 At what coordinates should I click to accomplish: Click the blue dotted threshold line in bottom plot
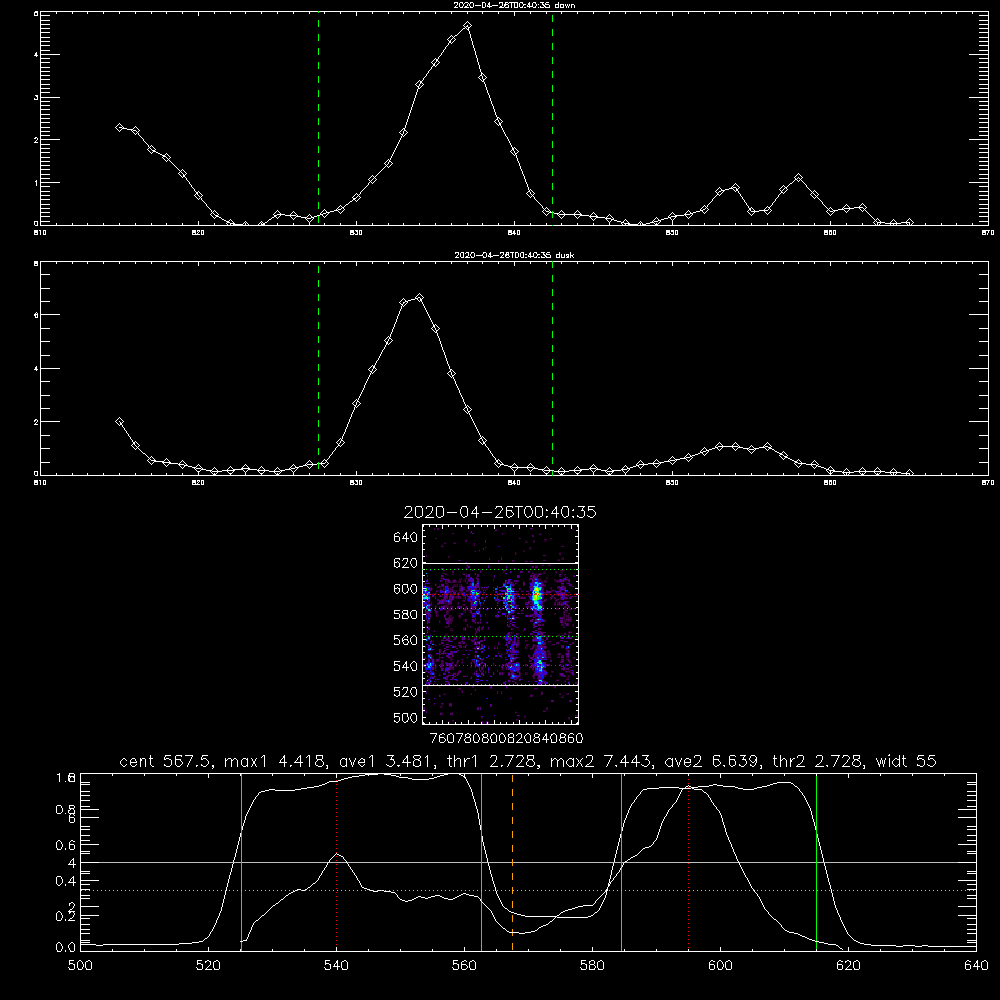(528, 890)
